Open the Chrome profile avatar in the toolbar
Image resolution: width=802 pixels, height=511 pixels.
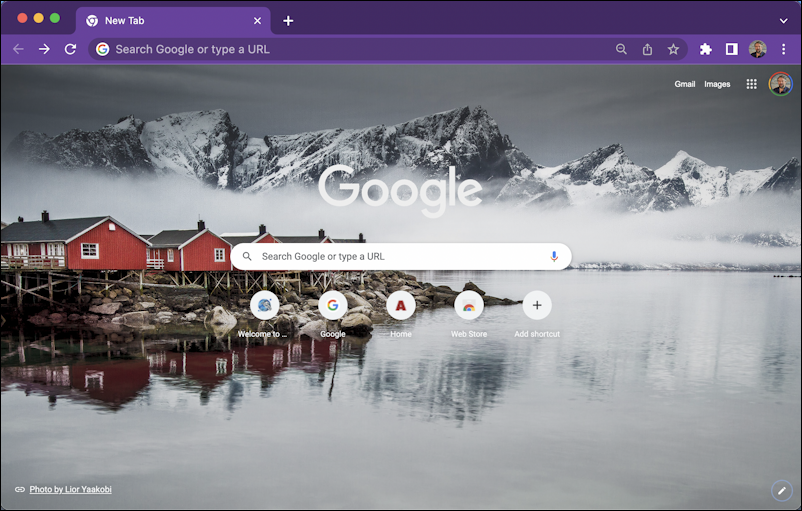tap(758, 49)
